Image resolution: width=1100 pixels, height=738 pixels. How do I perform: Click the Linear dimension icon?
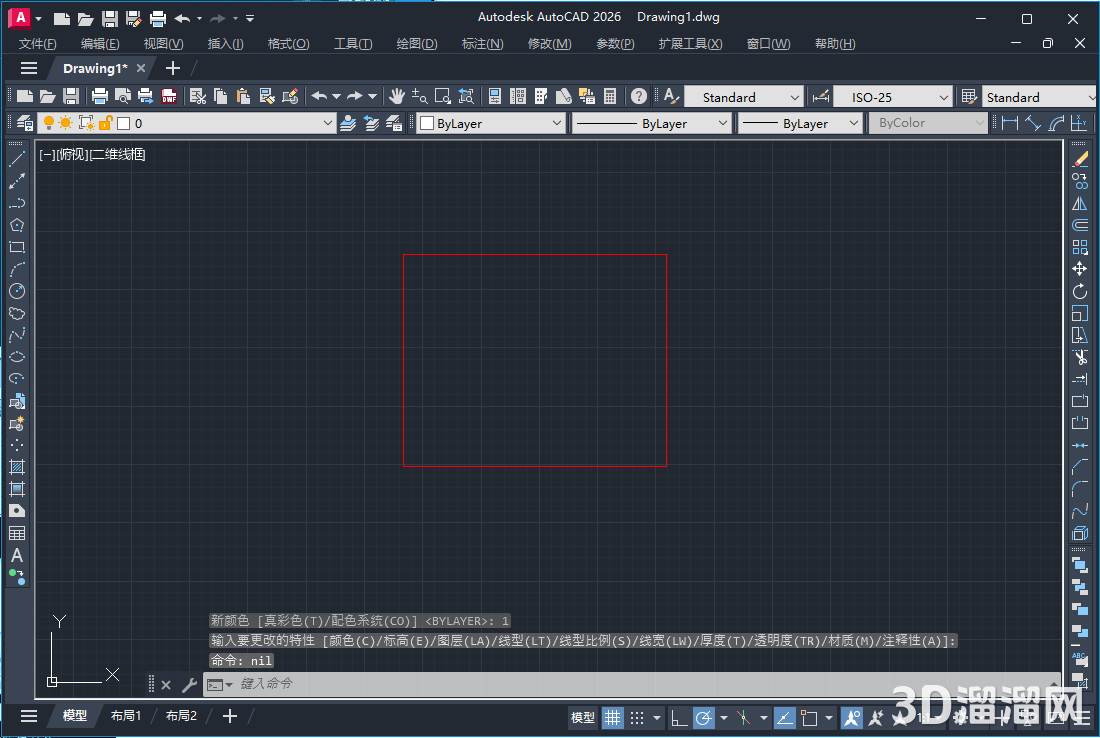tap(1010, 123)
